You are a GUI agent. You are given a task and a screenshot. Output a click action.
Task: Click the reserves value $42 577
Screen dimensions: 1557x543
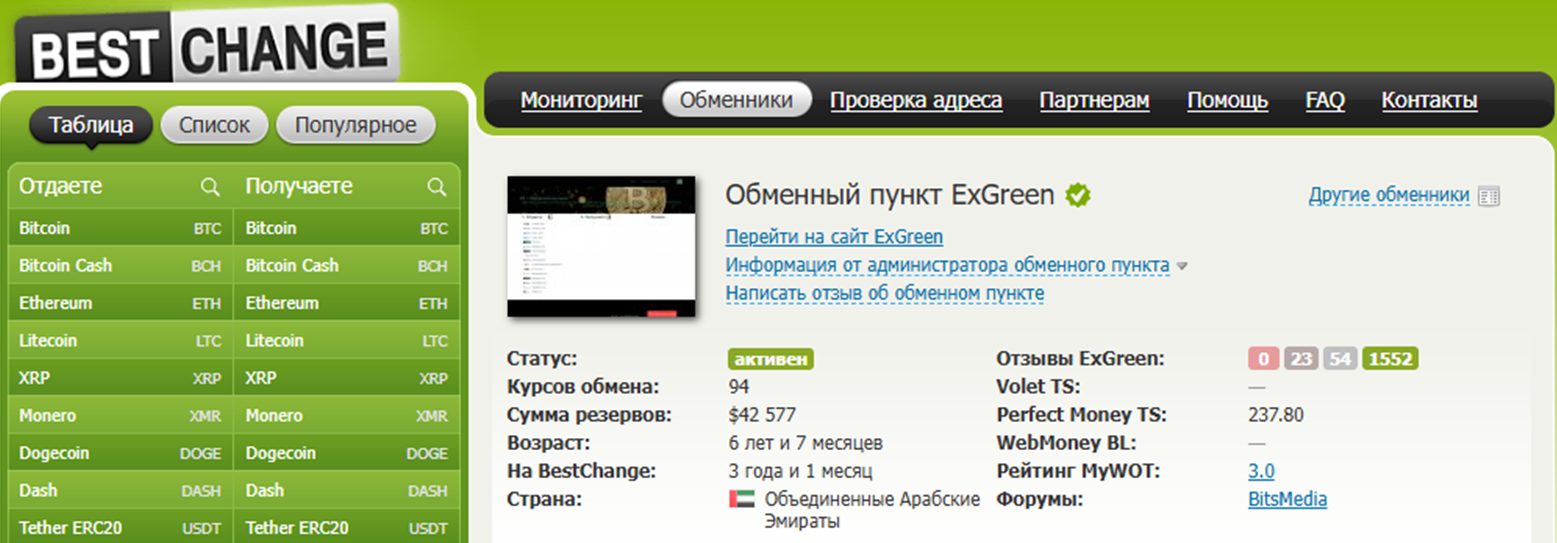pos(762,415)
